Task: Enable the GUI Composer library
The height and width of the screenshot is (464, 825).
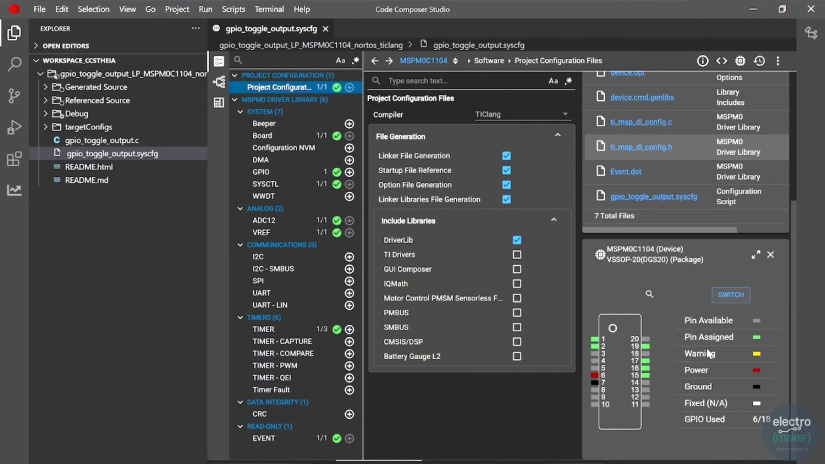Action: pyautogui.click(x=517, y=269)
